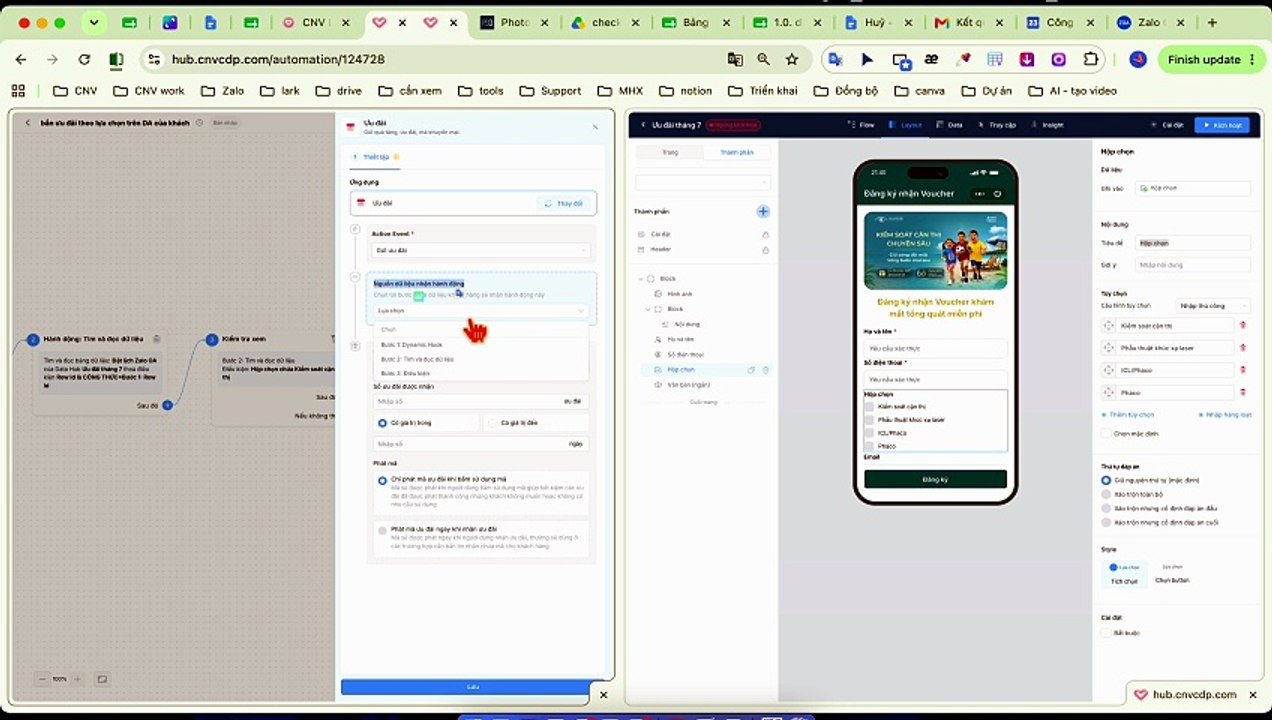Viewport: 1272px width, 720px height.
Task: Click the Gợi ý Nhập nội dung field
Action: [x=1193, y=265]
